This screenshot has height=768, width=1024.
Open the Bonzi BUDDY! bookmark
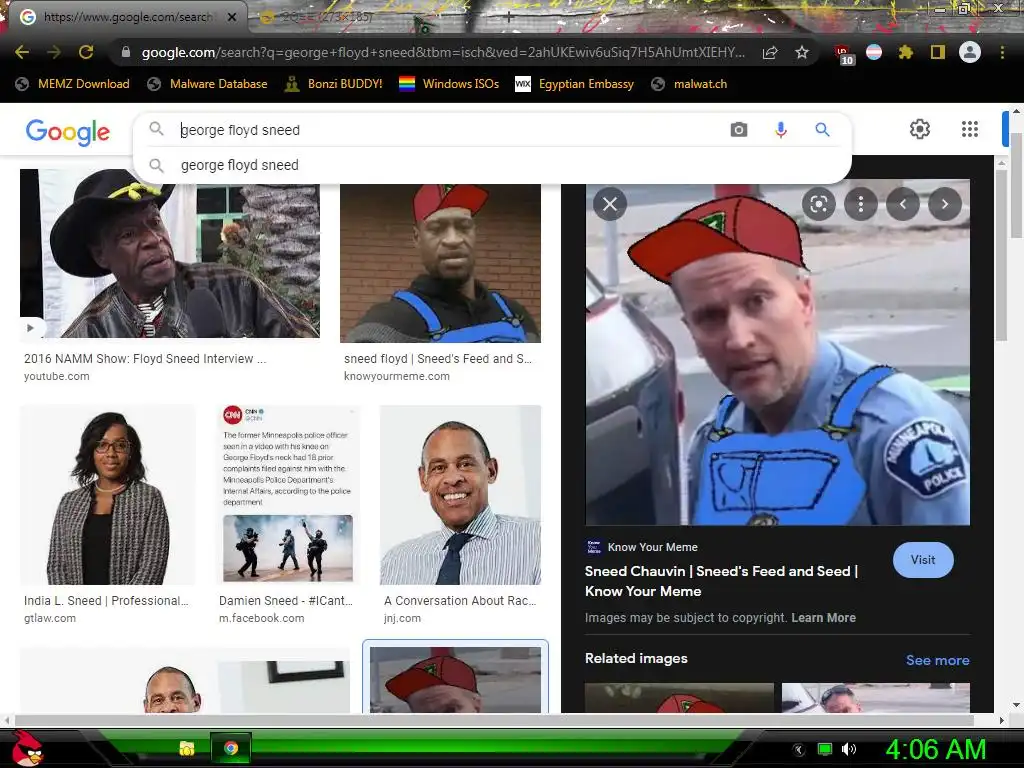pyautogui.click(x=334, y=84)
